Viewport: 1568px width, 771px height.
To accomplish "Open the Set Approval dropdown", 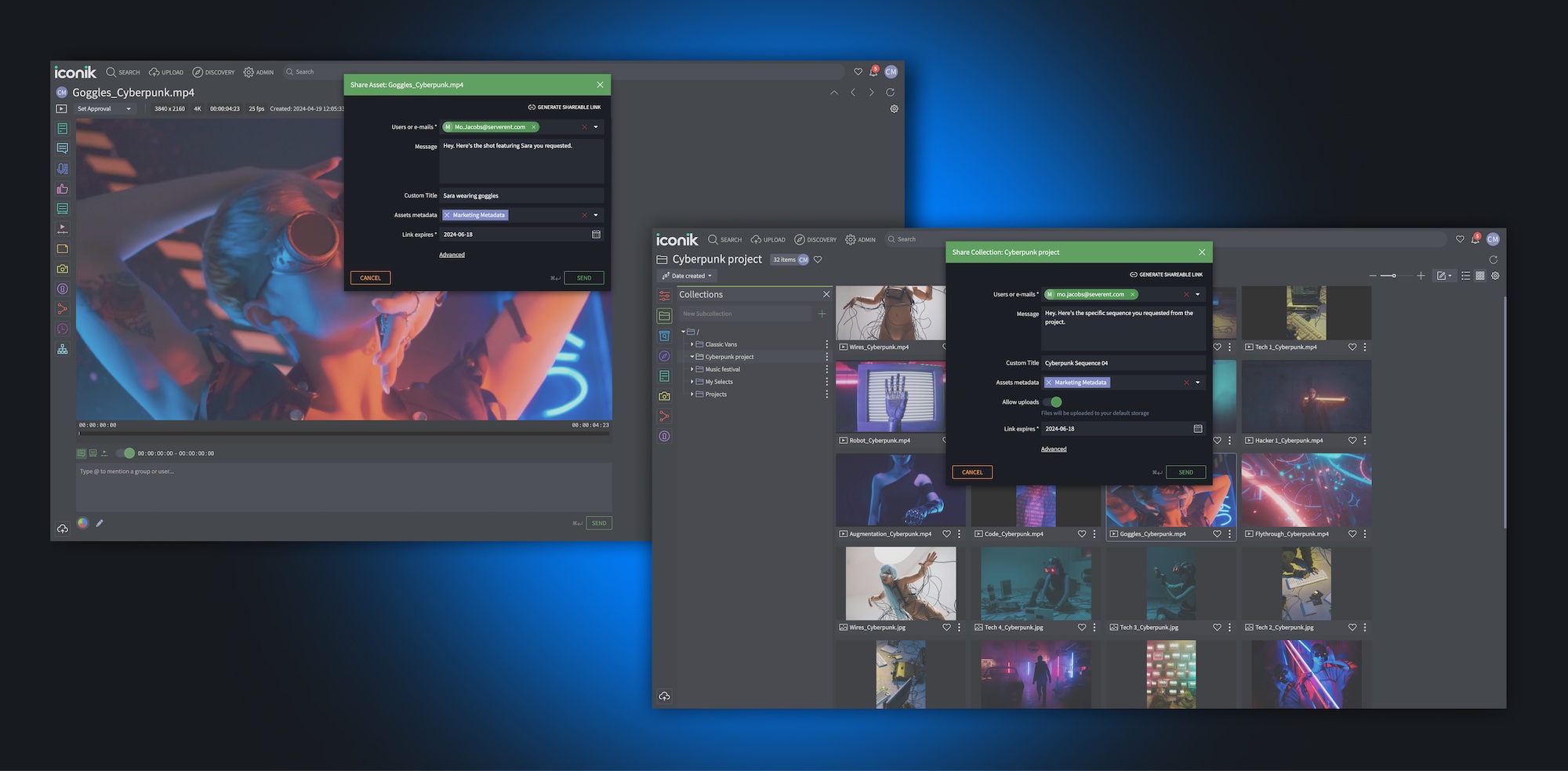I will pyautogui.click(x=105, y=108).
